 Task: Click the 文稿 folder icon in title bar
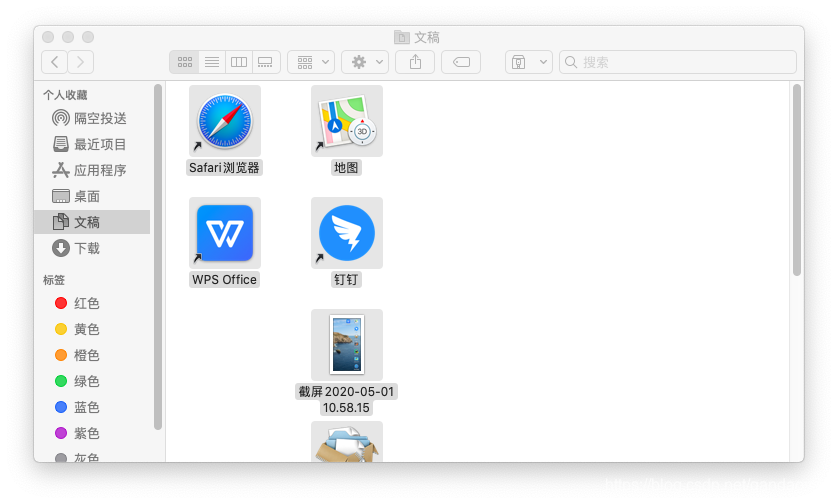pos(401,37)
